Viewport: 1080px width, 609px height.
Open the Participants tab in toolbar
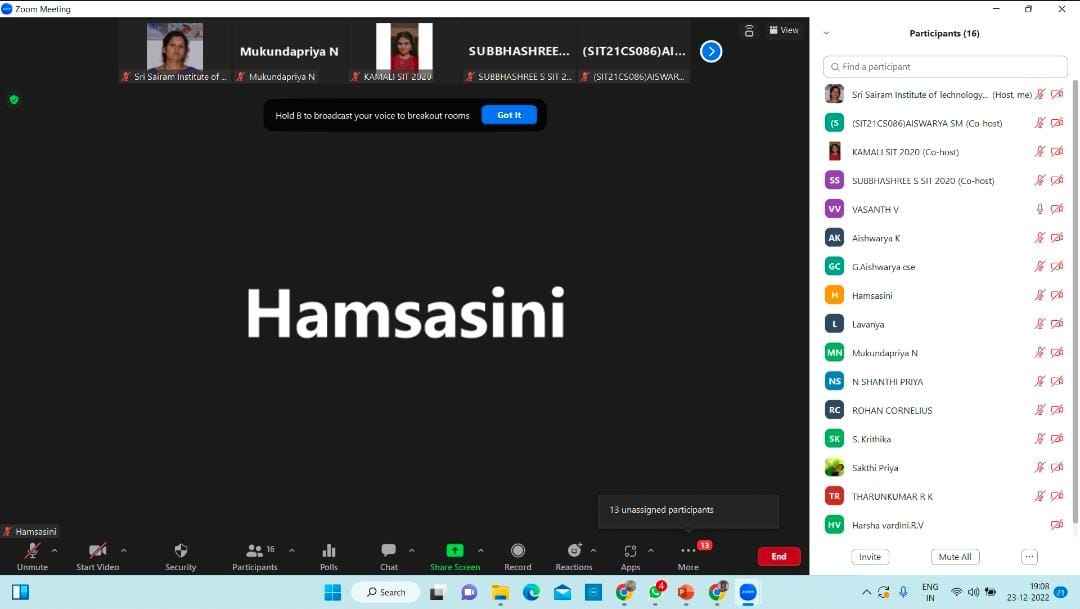[x=255, y=551]
